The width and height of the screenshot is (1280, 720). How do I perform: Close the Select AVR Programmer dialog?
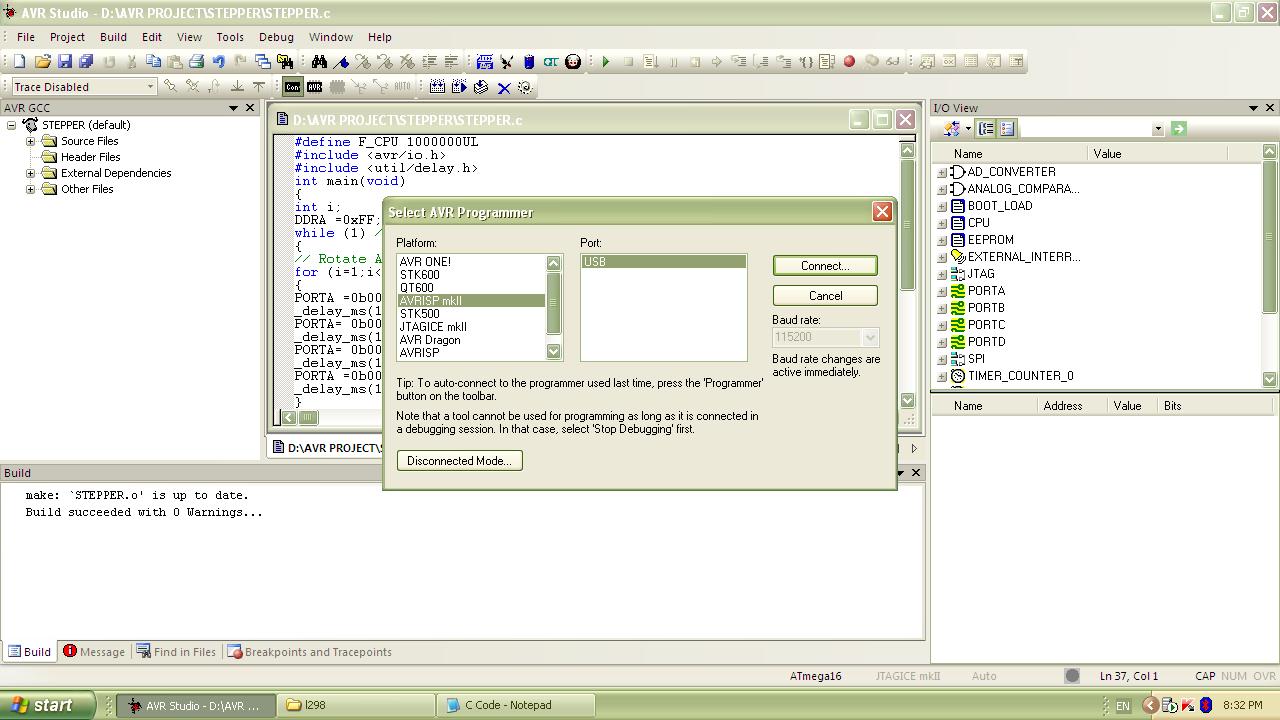coord(882,212)
